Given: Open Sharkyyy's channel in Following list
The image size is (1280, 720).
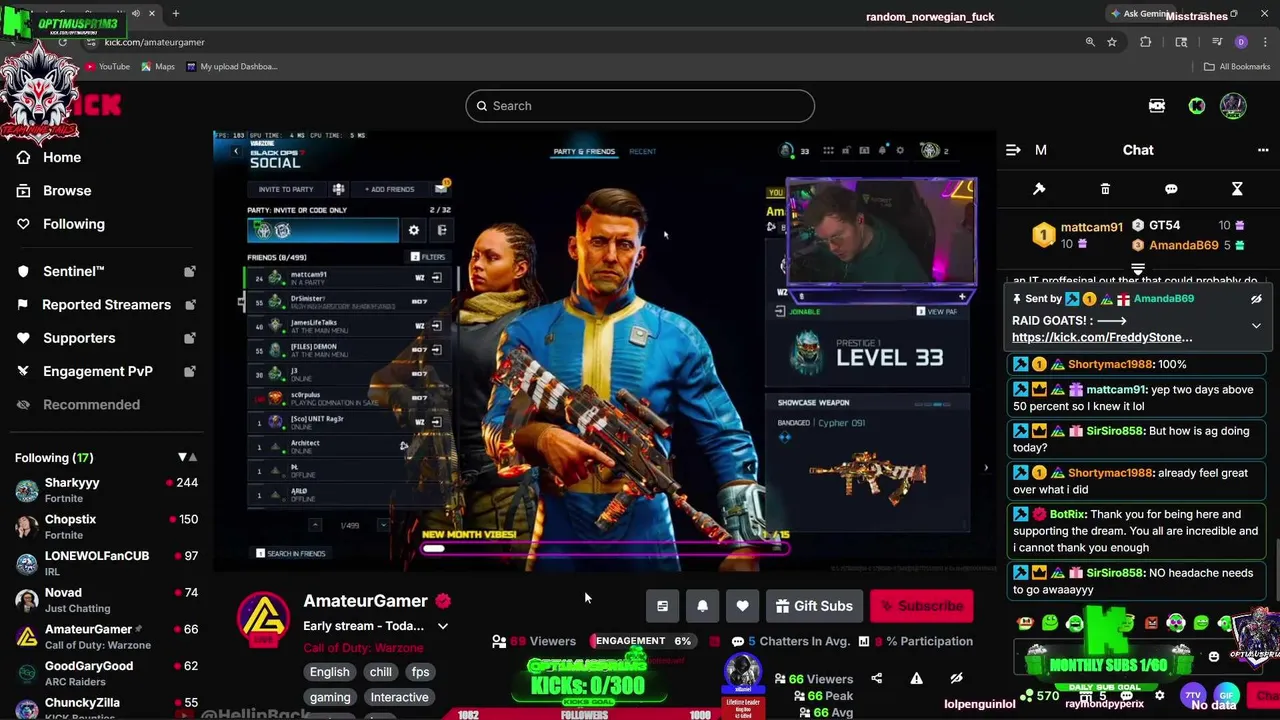Looking at the screenshot, I should click(x=106, y=490).
